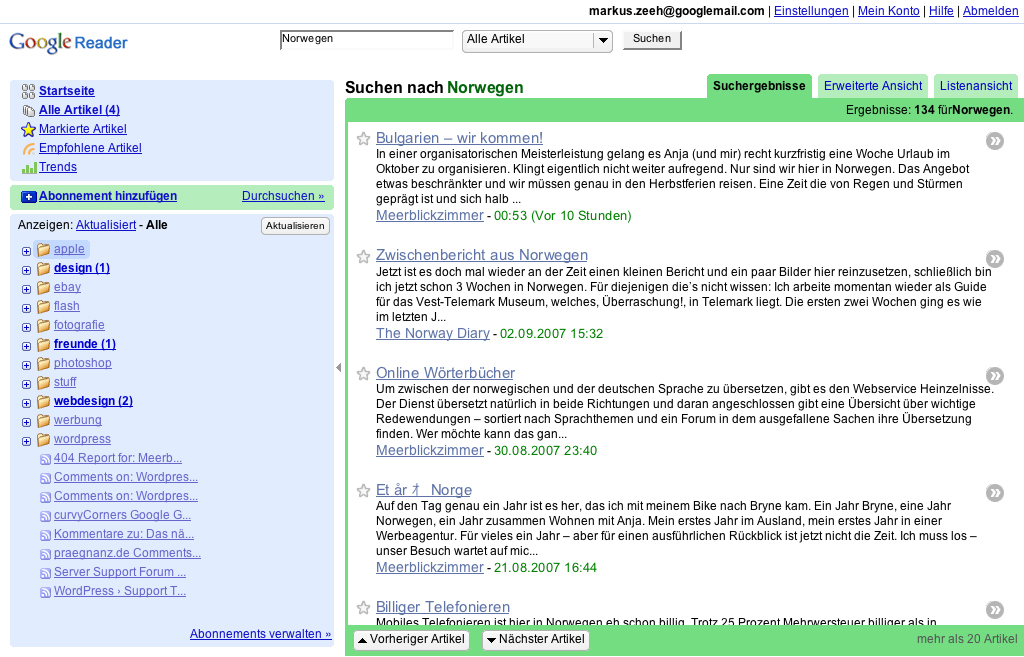1024x657 pixels.
Task: Click the Alle Artikel stack icon
Action: click(28, 110)
